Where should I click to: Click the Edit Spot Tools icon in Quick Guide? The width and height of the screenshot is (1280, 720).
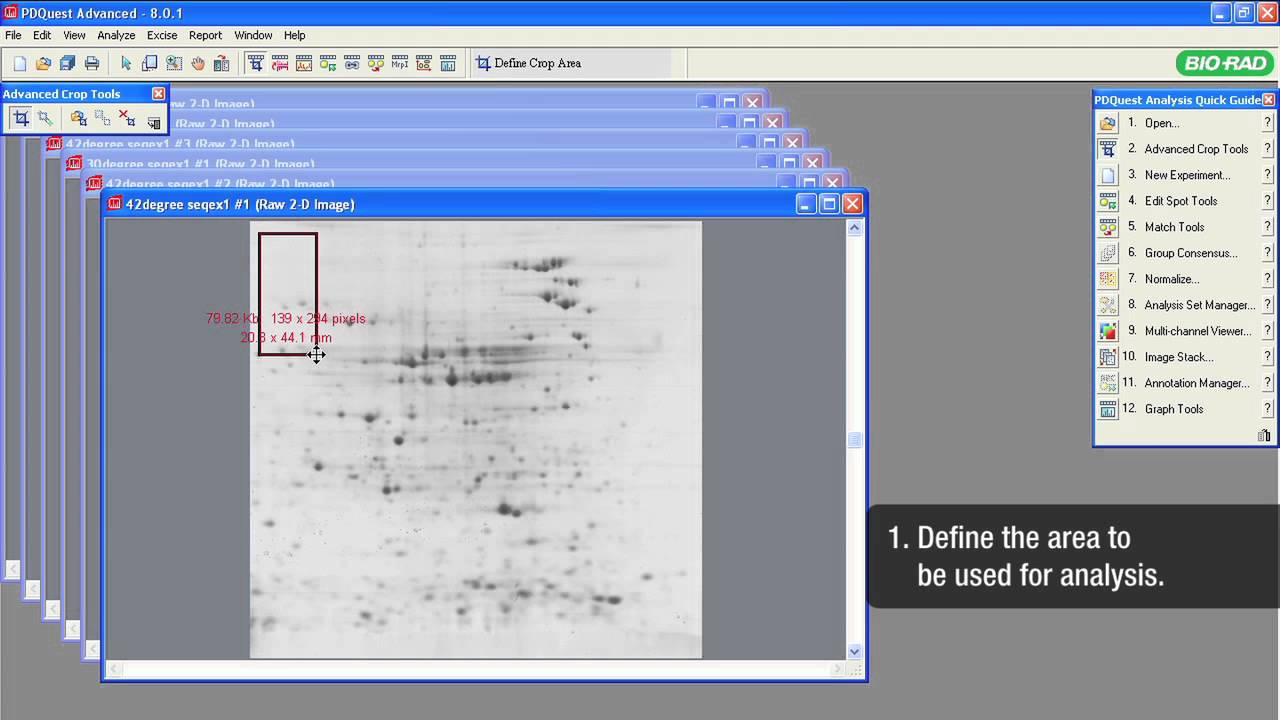tap(1108, 201)
